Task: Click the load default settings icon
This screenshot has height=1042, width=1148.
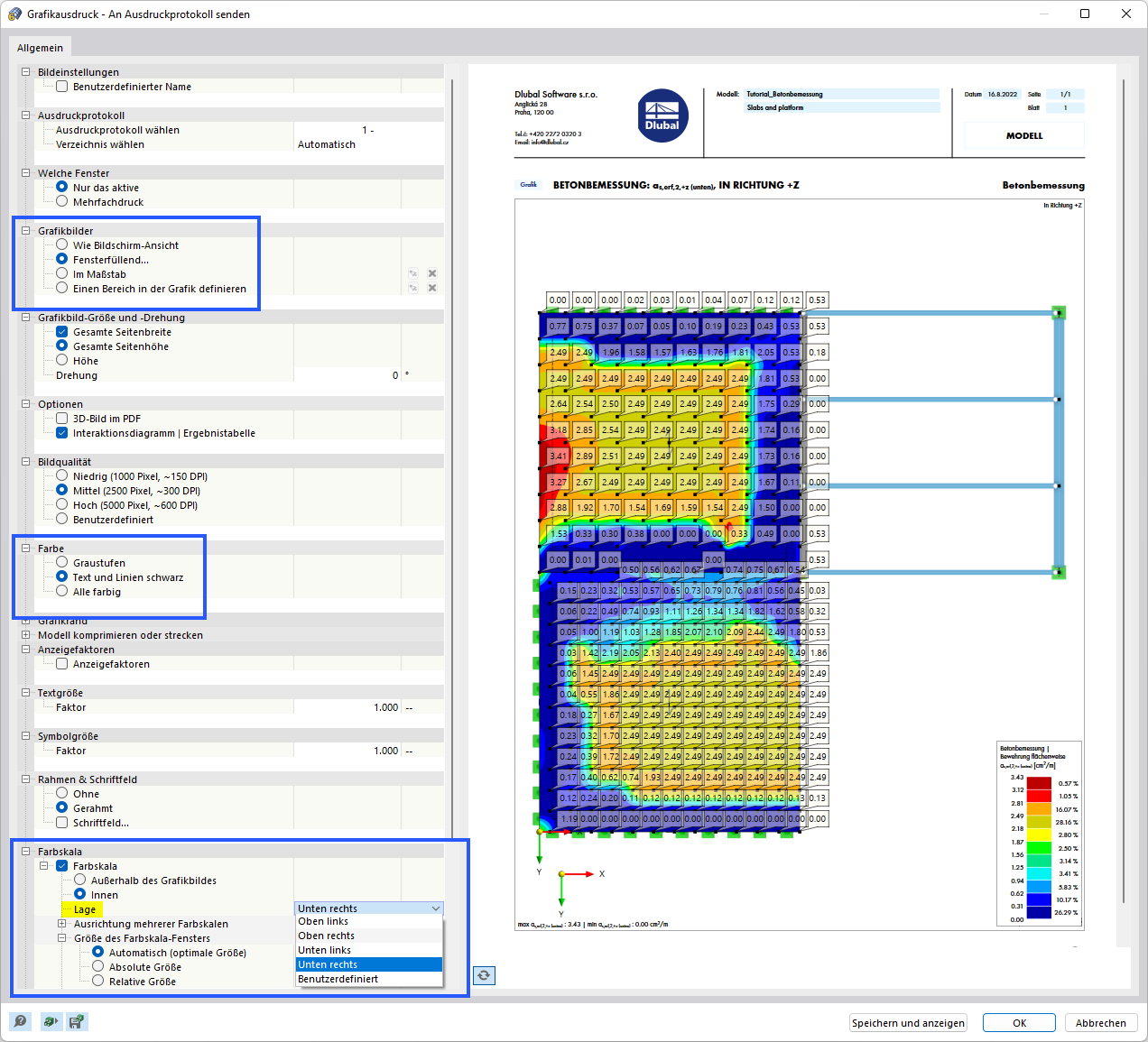Action: [50, 1021]
